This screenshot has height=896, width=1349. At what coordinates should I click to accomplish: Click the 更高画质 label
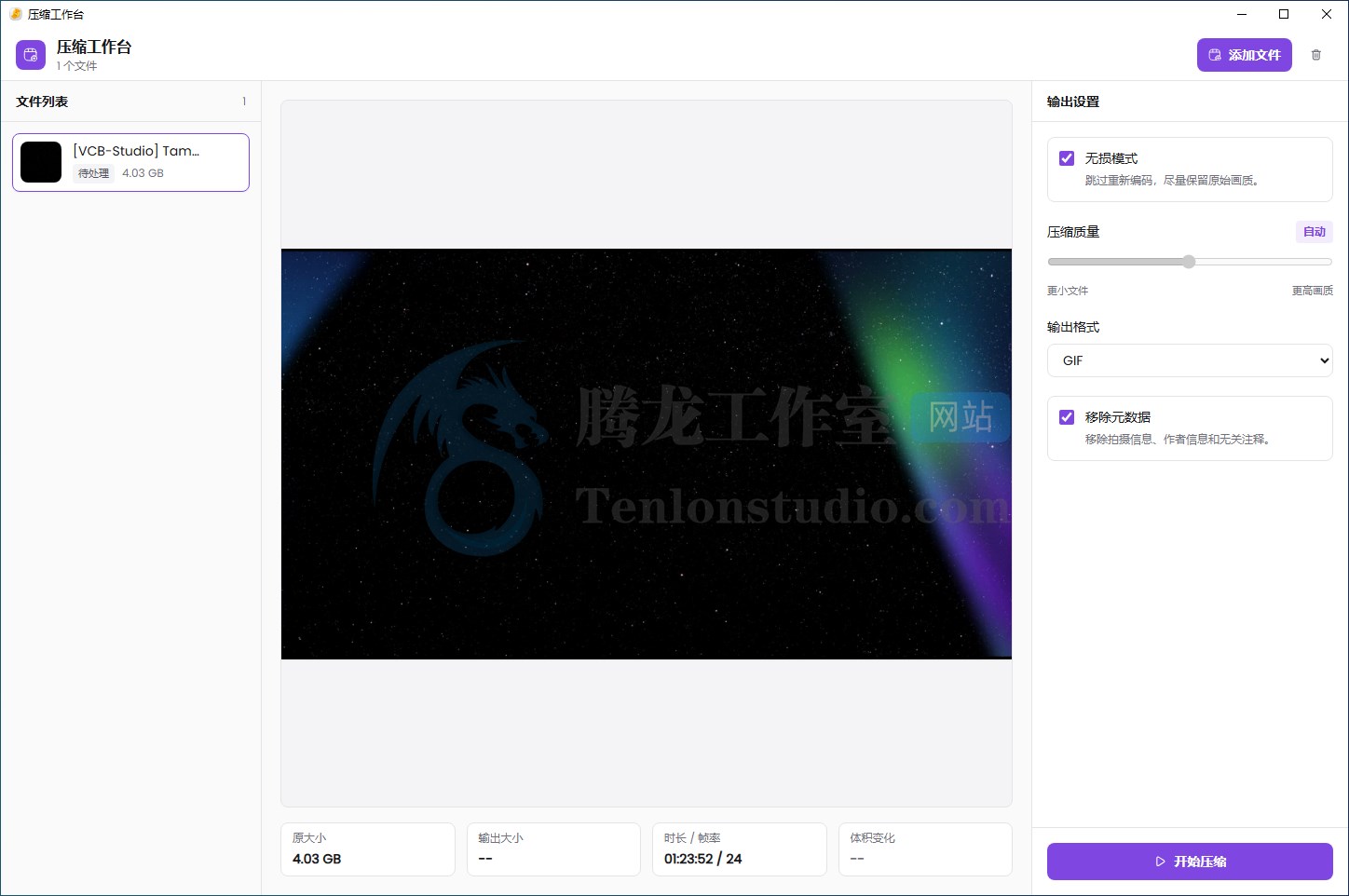1313,291
